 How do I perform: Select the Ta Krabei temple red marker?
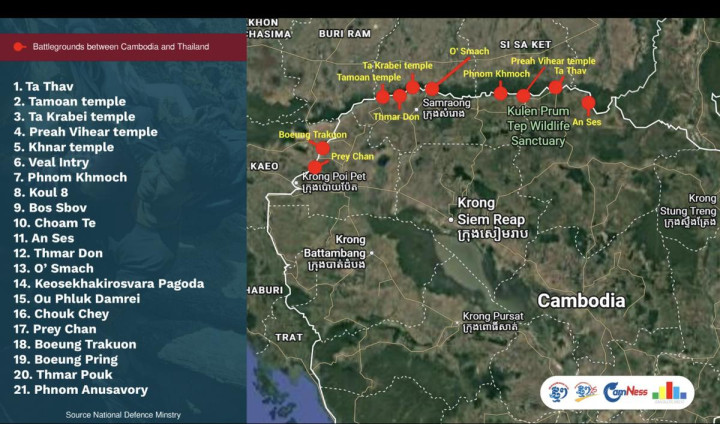(412, 87)
